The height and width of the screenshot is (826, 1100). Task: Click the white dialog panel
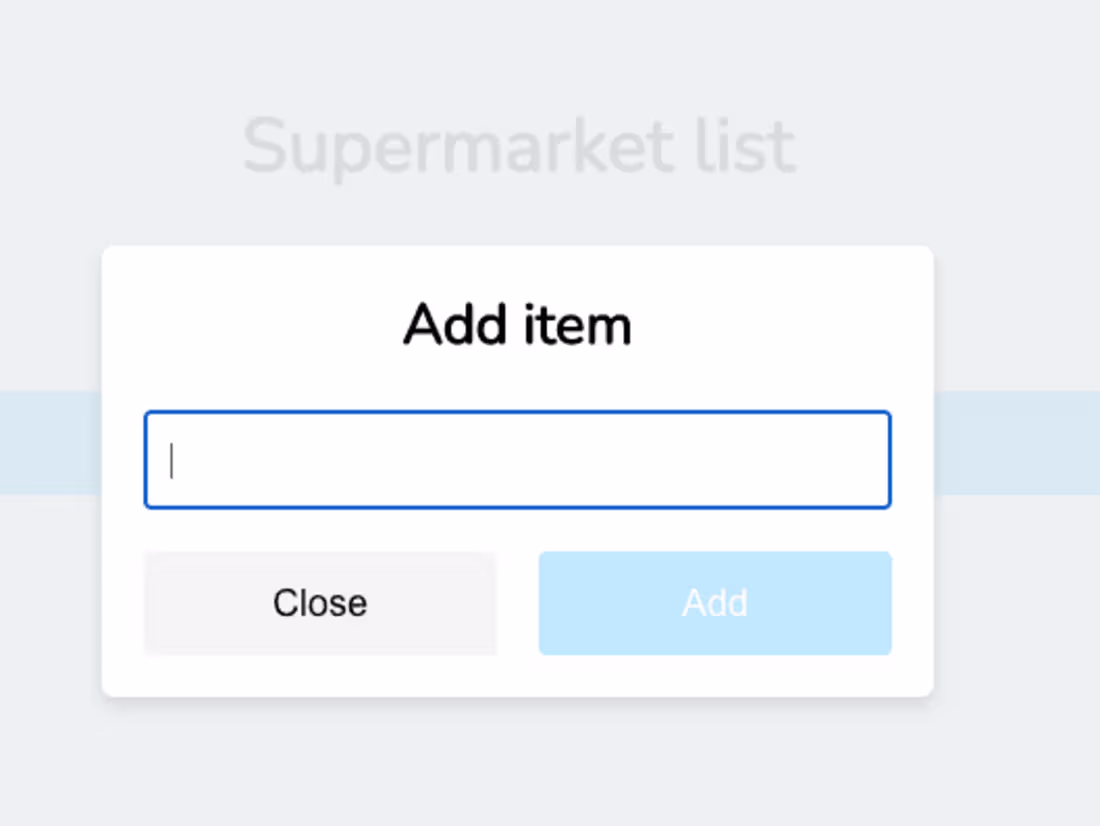[x=517, y=270]
